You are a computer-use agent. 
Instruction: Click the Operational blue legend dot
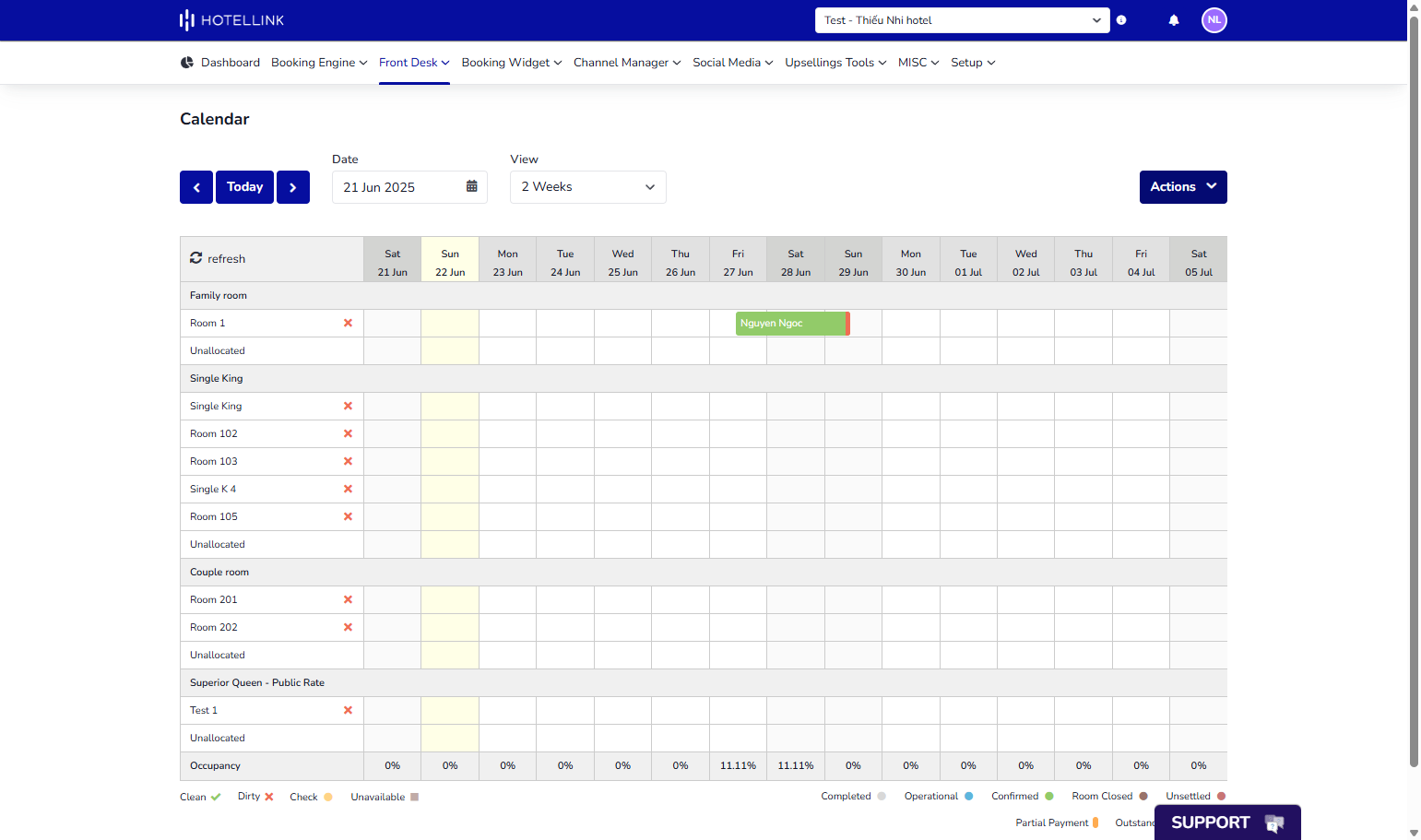tap(968, 796)
